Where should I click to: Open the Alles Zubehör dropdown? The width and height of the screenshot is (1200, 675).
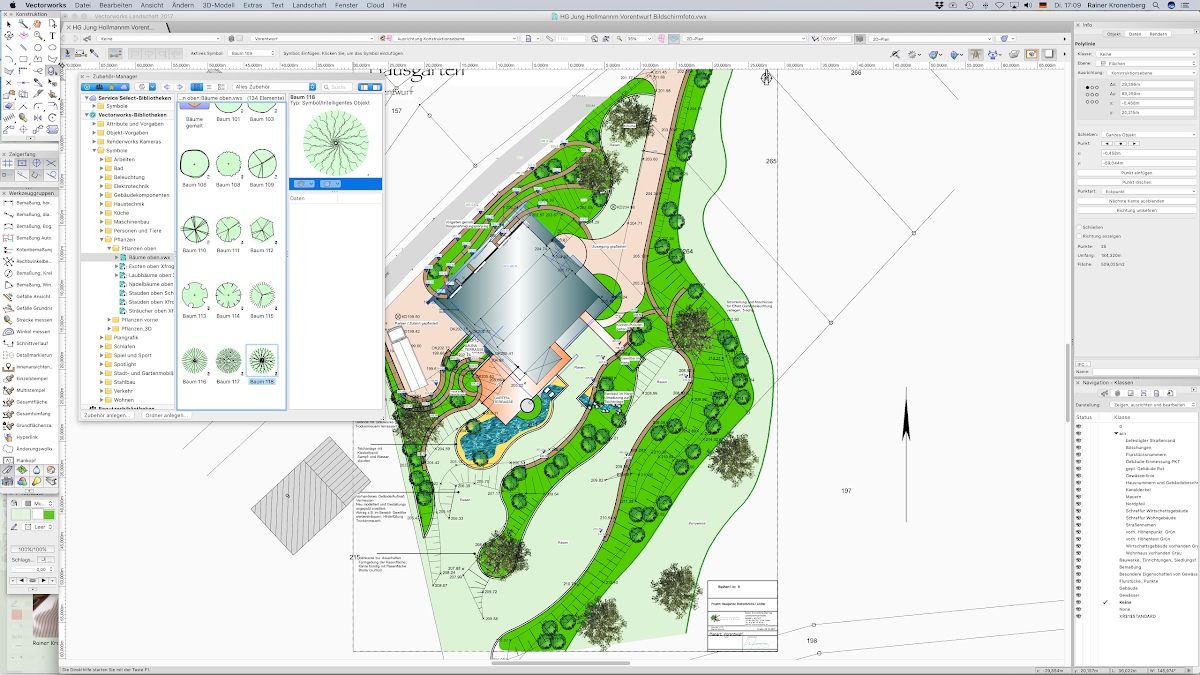[x=274, y=87]
